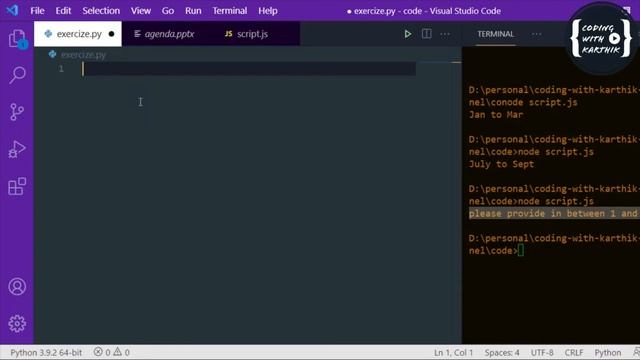The width and height of the screenshot is (640, 360).
Task: Place cursor on editor line 1
Action: tap(249, 69)
